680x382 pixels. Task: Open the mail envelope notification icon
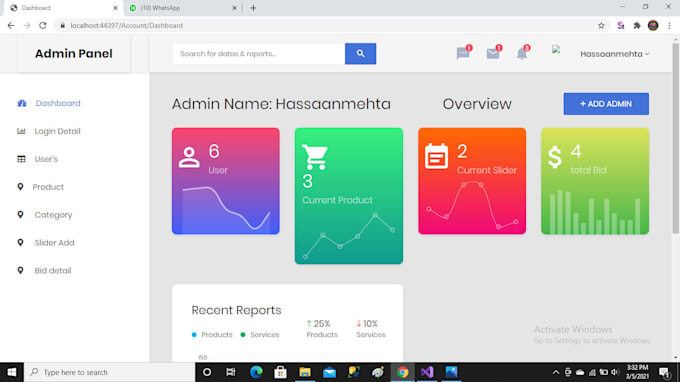click(493, 53)
